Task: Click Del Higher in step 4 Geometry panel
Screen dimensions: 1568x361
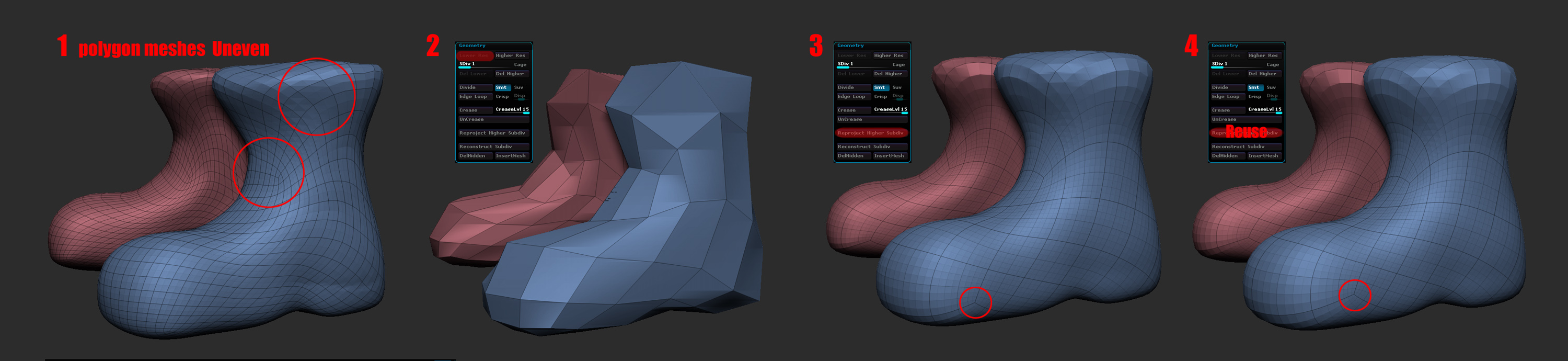Action: 1265,74
